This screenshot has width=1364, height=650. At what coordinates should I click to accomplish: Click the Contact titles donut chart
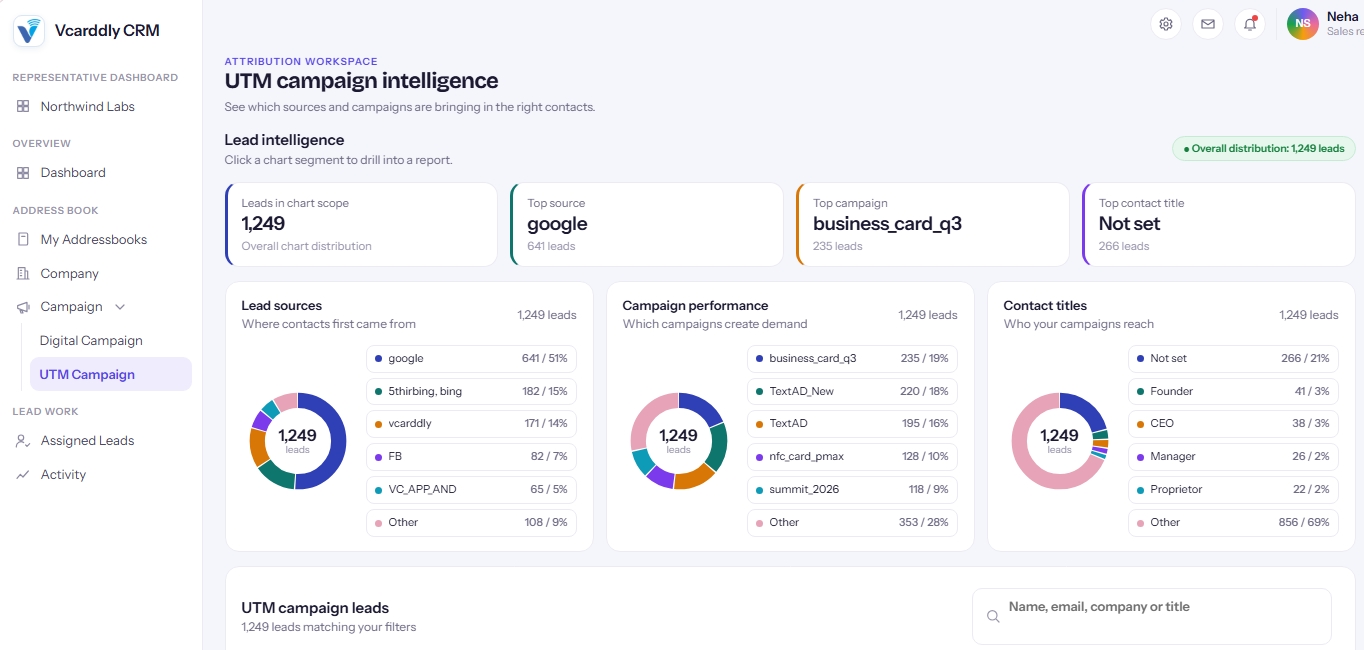coord(1059,441)
